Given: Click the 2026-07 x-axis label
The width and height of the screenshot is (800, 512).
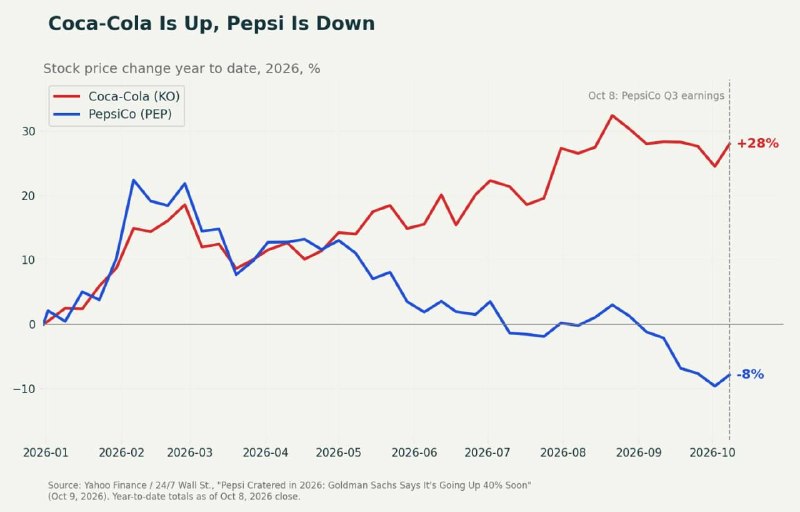Looking at the screenshot, I should pyautogui.click(x=487, y=453).
